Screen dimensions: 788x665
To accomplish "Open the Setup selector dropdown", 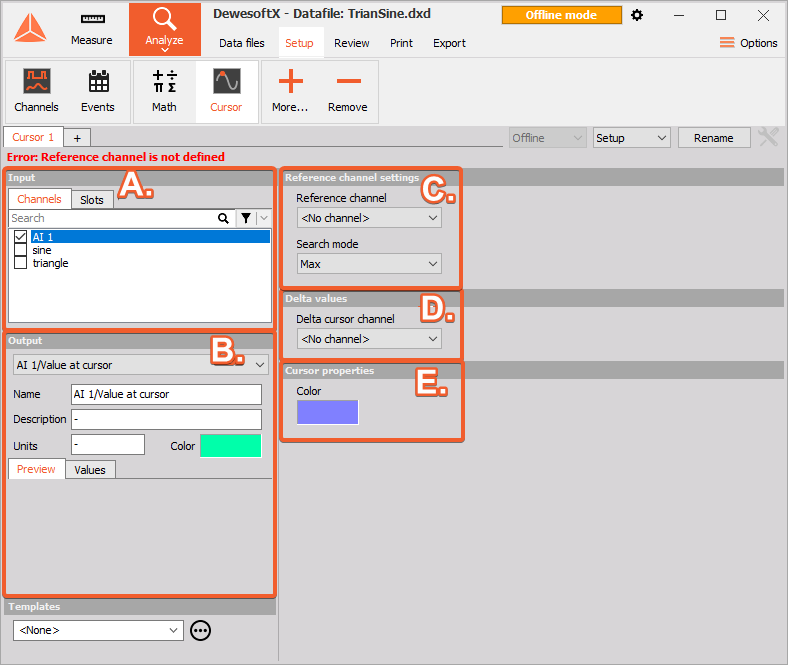I will pyautogui.click(x=632, y=138).
